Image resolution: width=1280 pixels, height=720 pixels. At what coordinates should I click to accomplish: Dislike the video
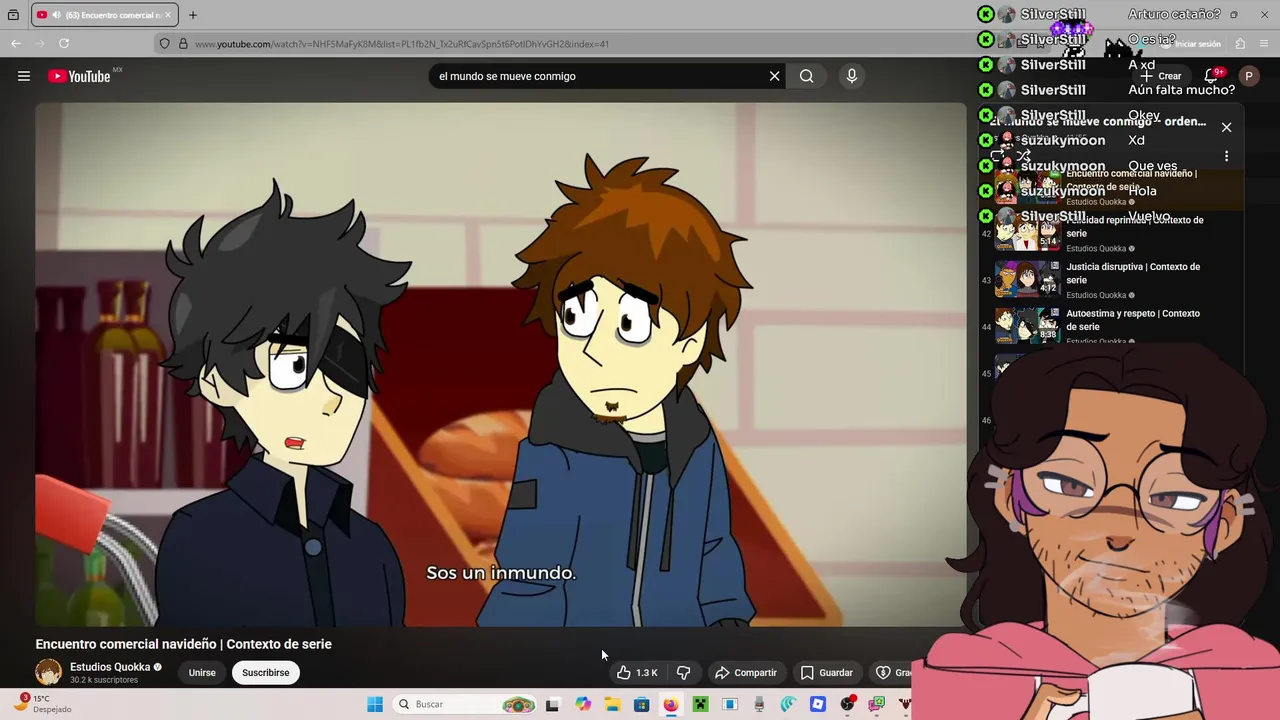684,673
